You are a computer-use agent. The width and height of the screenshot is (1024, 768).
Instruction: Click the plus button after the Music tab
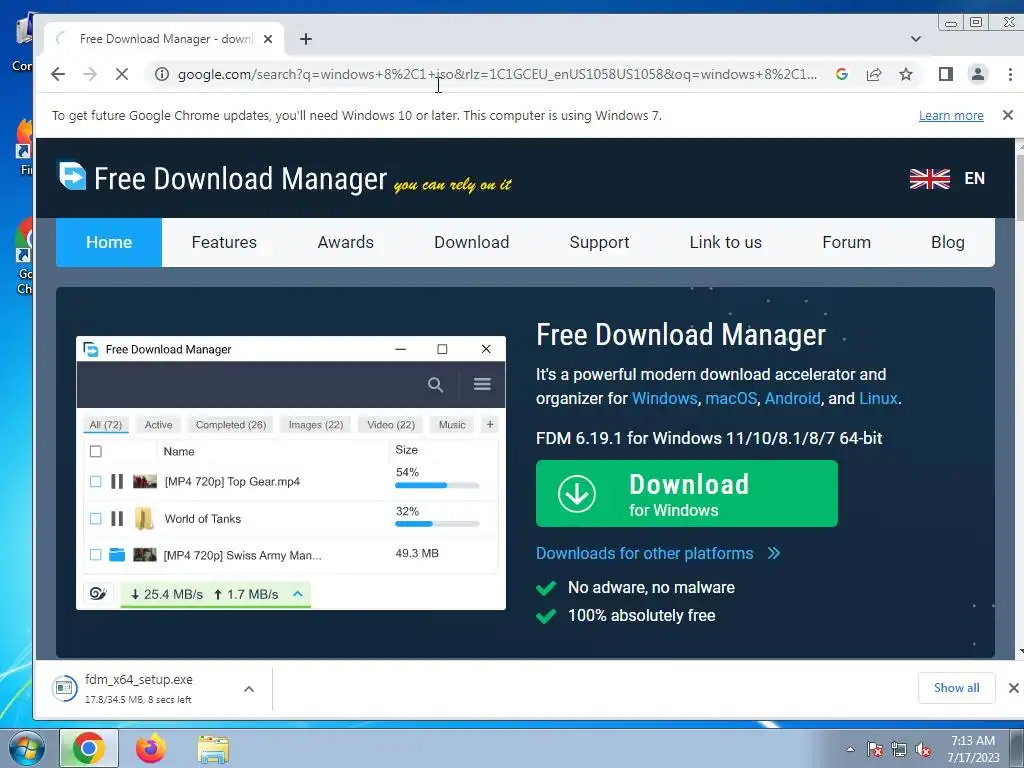point(490,424)
